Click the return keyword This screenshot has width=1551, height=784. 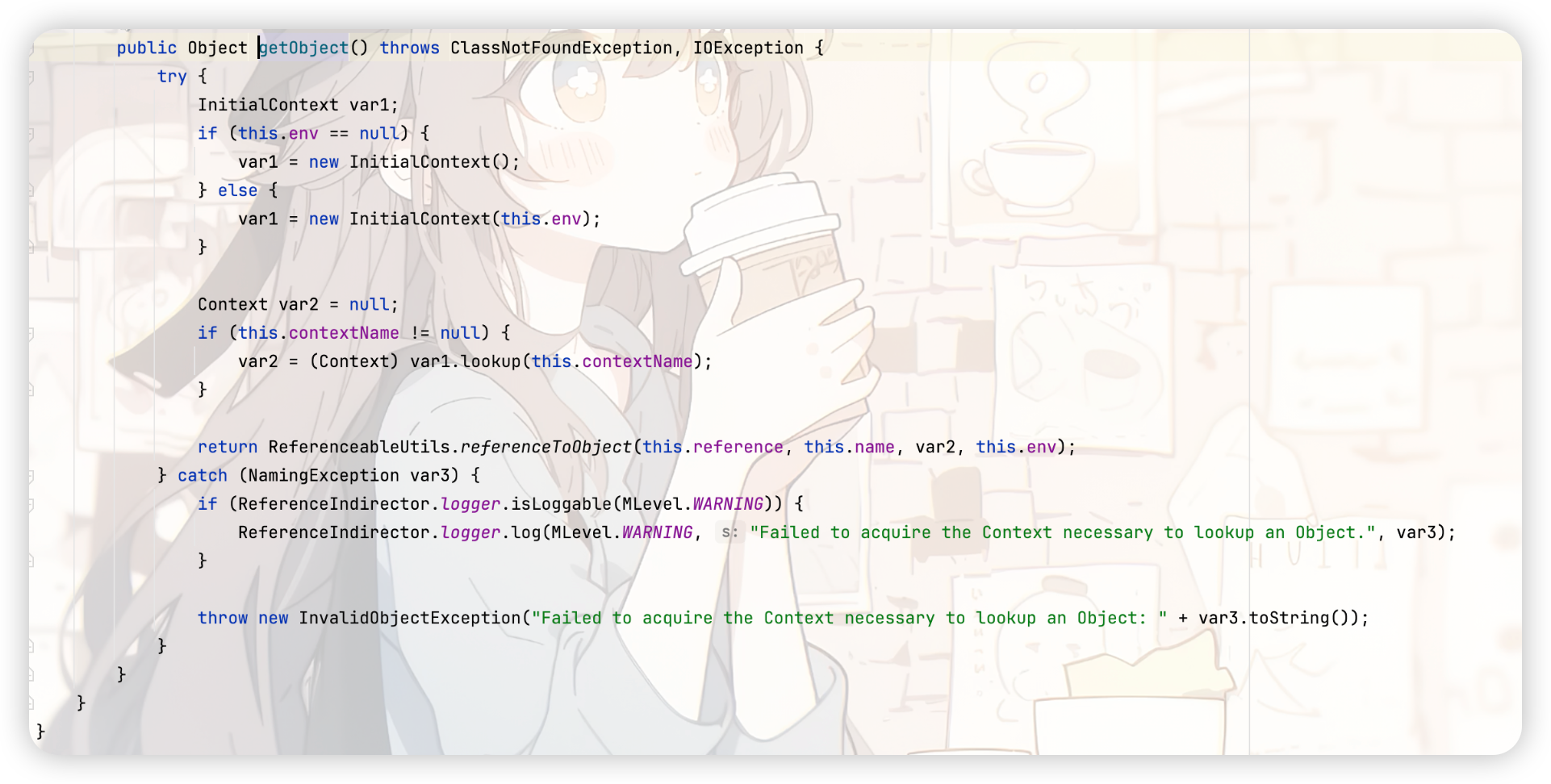pyautogui.click(x=228, y=447)
